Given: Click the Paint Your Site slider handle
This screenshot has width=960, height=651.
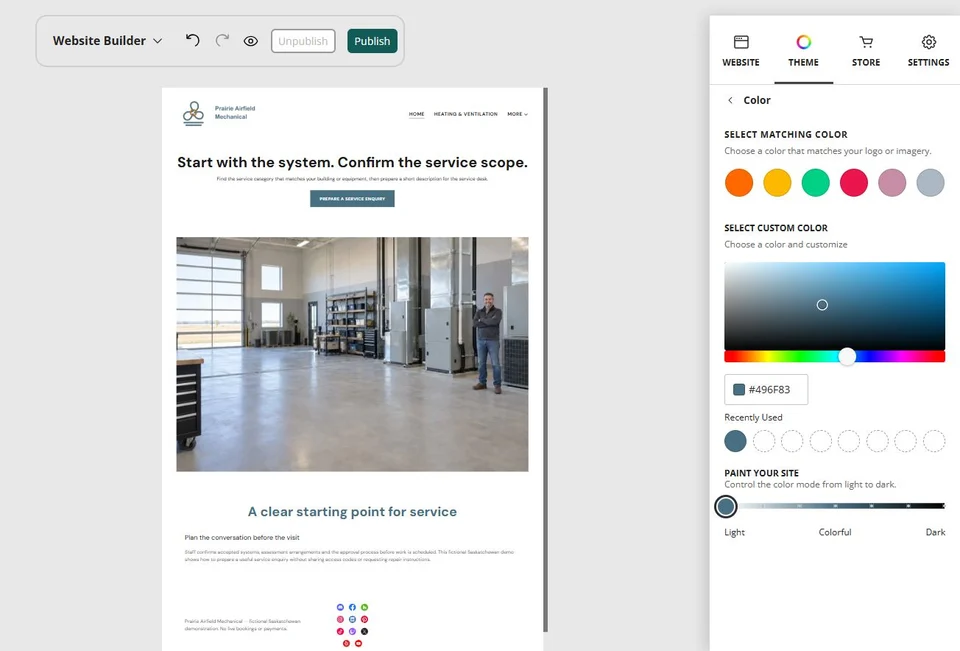Looking at the screenshot, I should pyautogui.click(x=726, y=506).
